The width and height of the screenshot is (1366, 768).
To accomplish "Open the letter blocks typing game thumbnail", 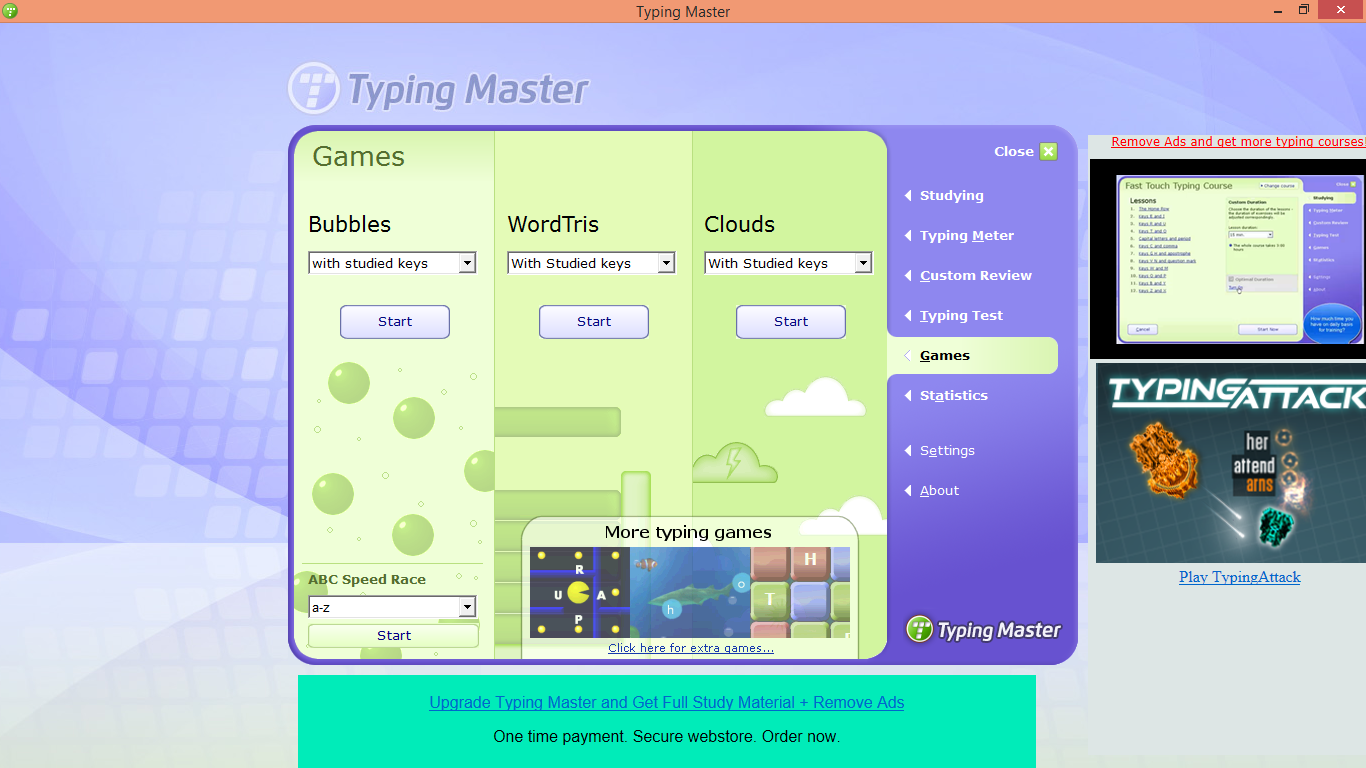I will [800, 592].
